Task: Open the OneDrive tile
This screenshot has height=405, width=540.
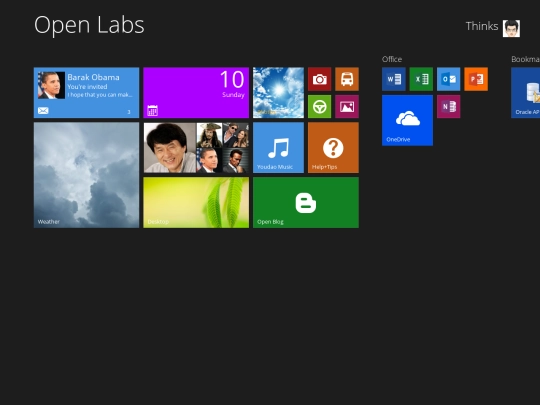Action: point(407,120)
